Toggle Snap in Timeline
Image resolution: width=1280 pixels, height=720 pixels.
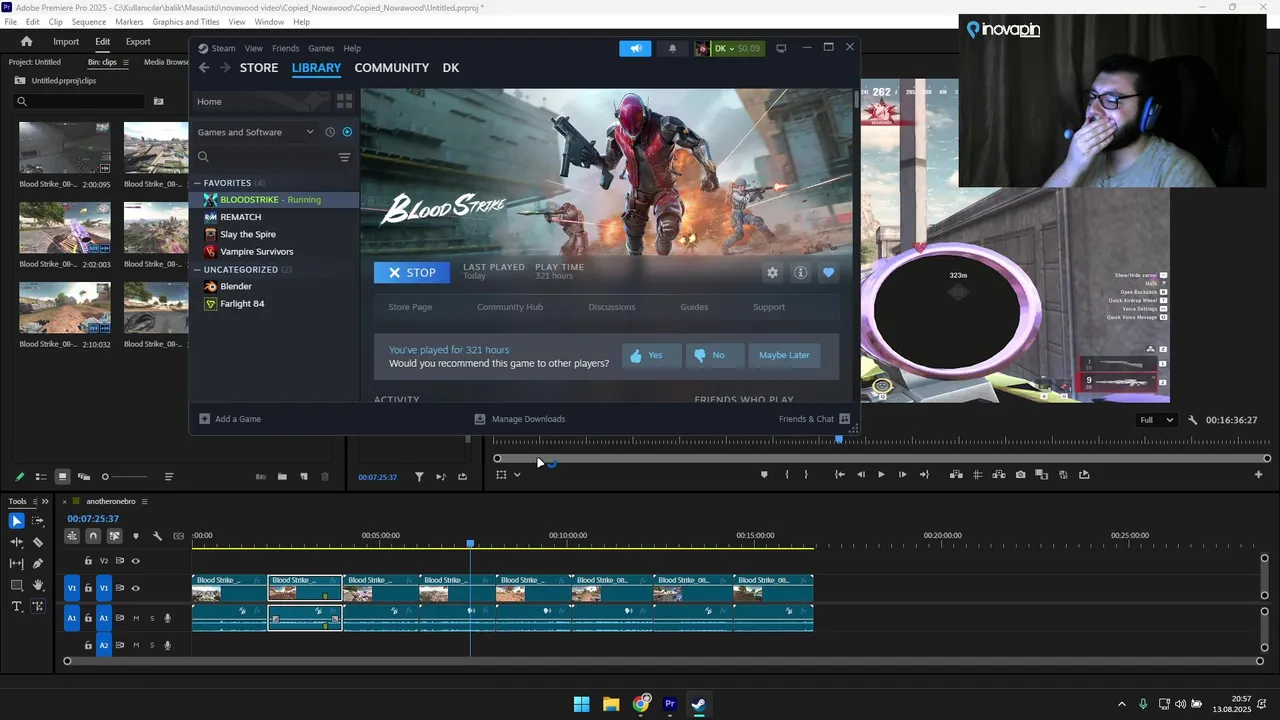(93, 536)
